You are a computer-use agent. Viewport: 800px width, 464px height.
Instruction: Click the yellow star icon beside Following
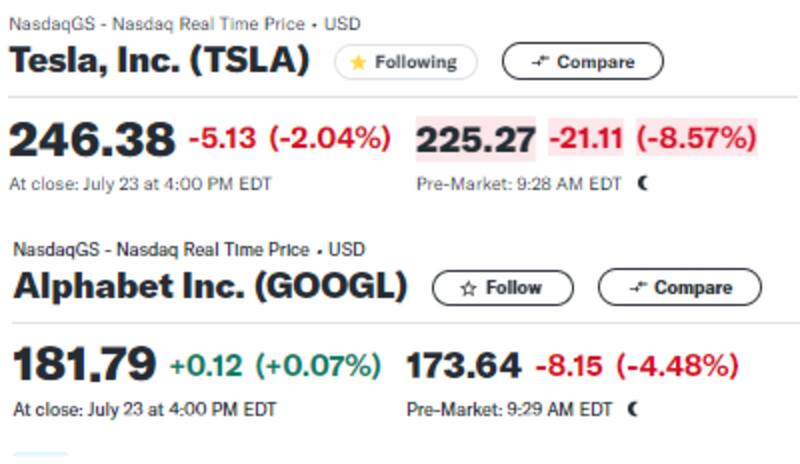(x=358, y=63)
